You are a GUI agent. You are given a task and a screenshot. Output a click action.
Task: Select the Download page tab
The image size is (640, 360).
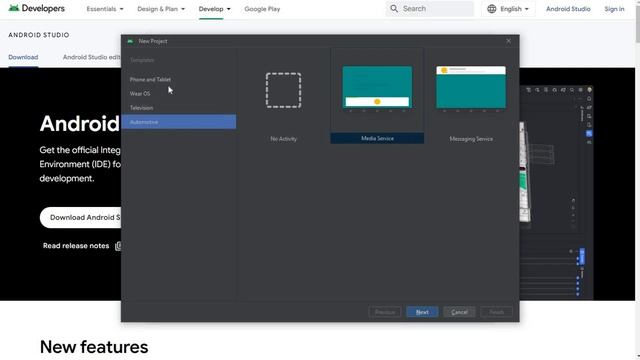tap(23, 57)
